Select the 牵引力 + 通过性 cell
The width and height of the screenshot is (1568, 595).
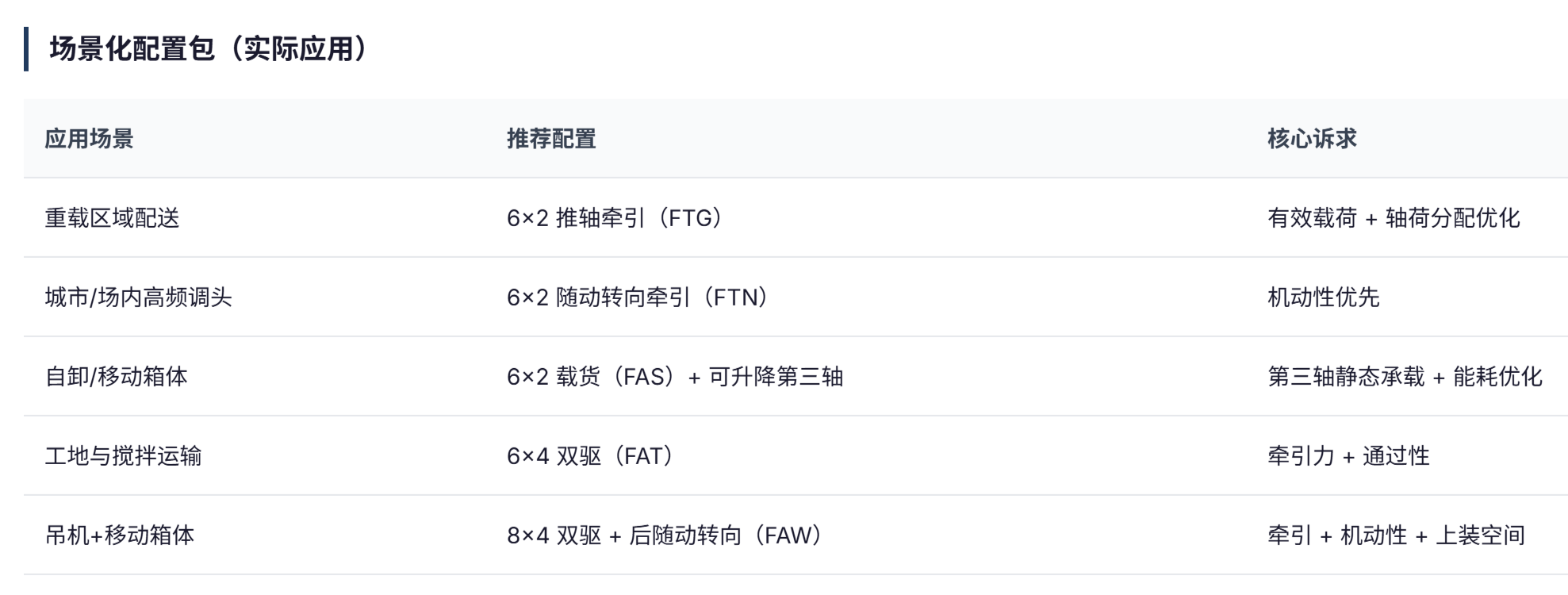click(1348, 456)
